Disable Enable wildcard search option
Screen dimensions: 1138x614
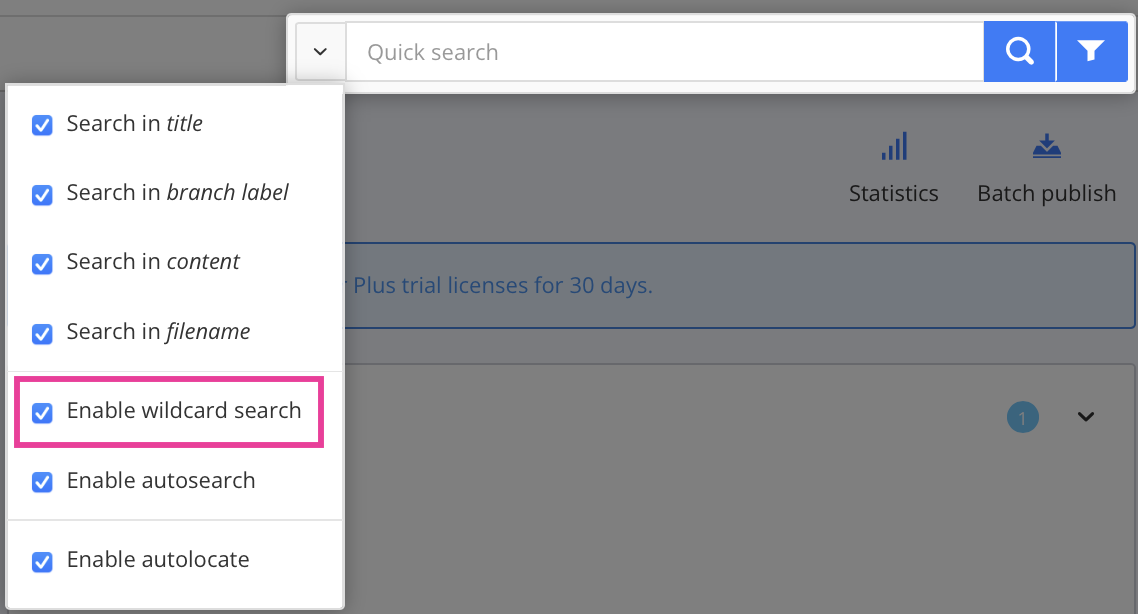tap(42, 412)
